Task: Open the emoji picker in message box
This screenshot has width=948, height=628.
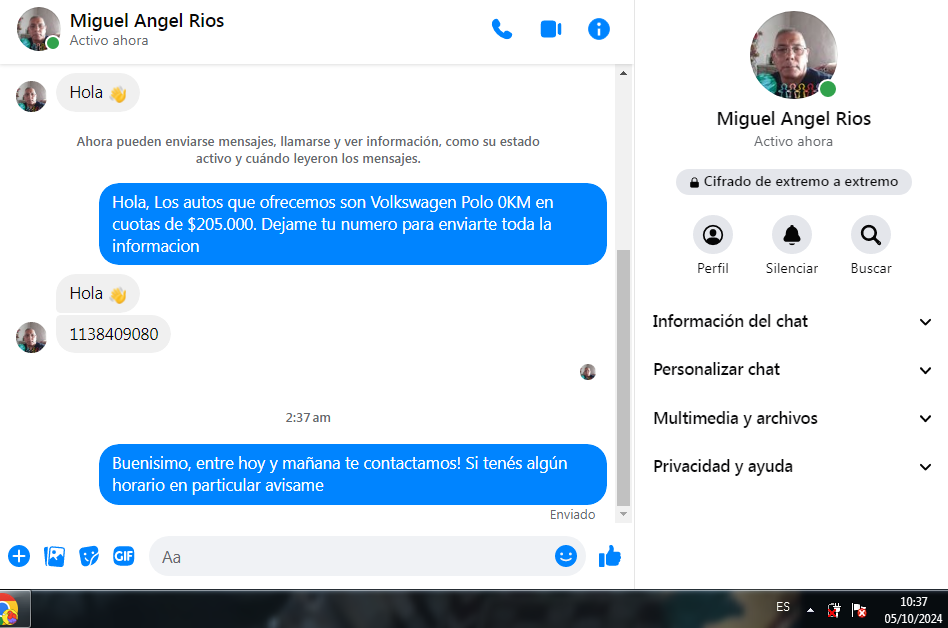Action: coord(566,556)
